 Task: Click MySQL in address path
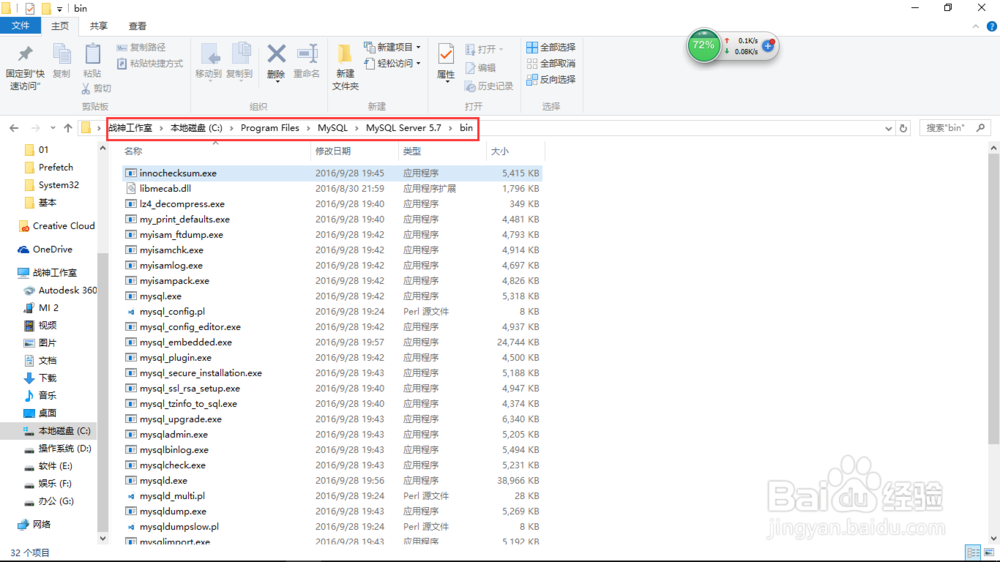tap(332, 128)
